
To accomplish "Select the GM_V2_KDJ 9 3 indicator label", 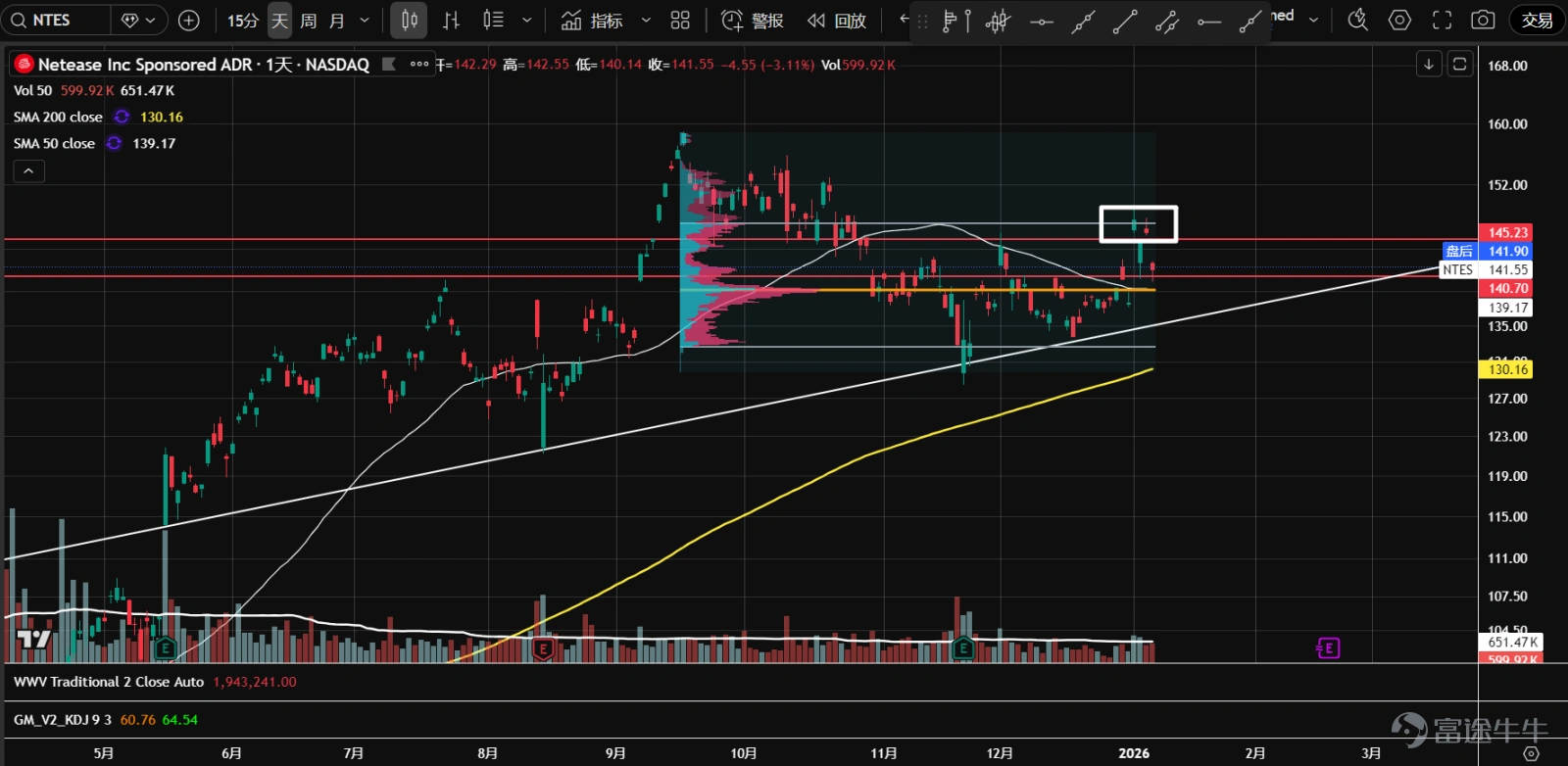I will (x=63, y=720).
